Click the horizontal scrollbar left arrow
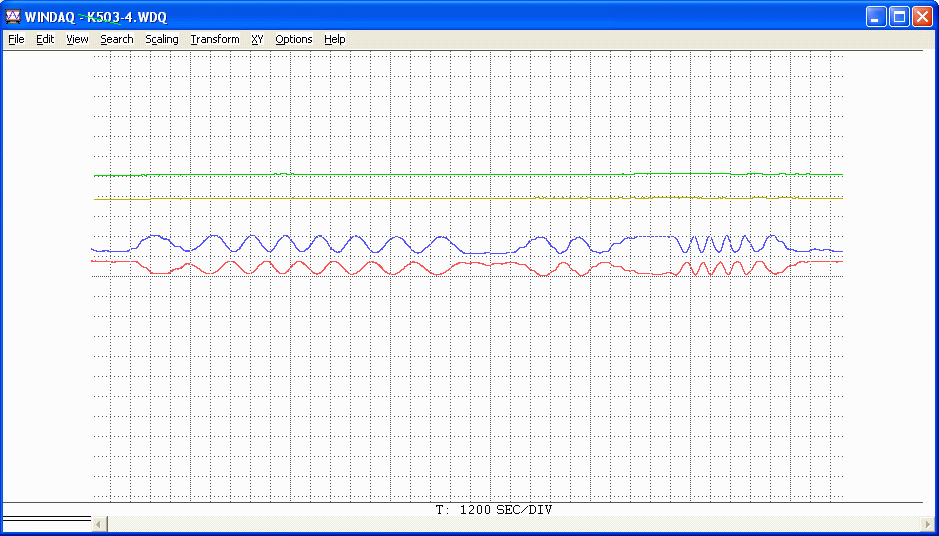The height and width of the screenshot is (536, 939). click(x=99, y=524)
